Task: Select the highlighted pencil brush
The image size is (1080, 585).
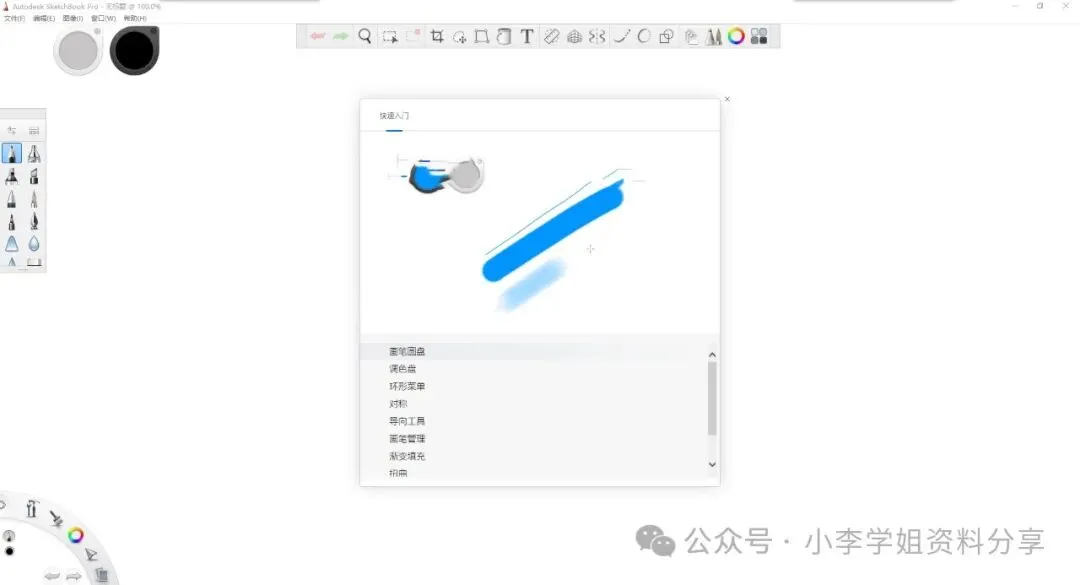Action: click(12, 154)
